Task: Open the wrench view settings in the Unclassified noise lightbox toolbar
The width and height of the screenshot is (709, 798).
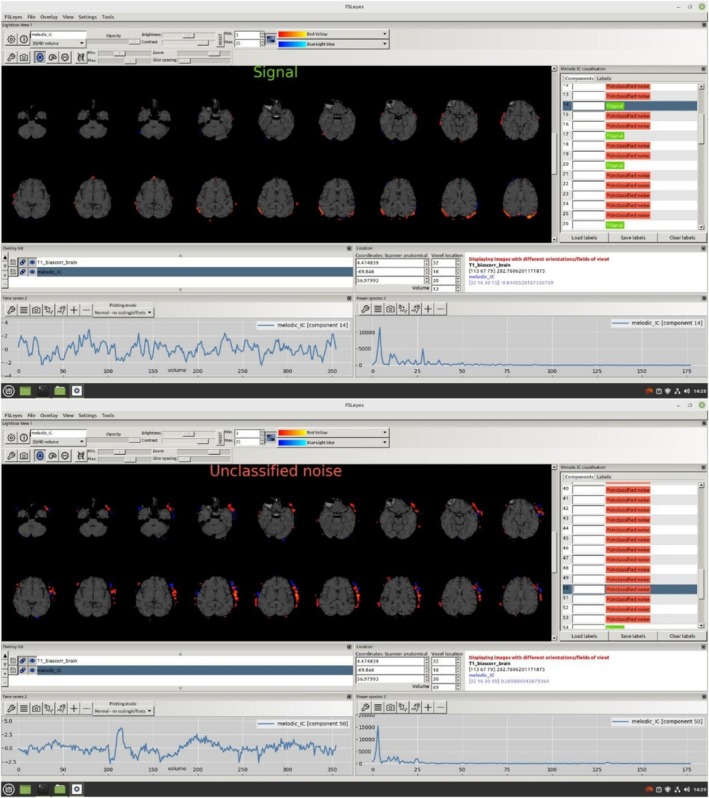Action: (11, 456)
